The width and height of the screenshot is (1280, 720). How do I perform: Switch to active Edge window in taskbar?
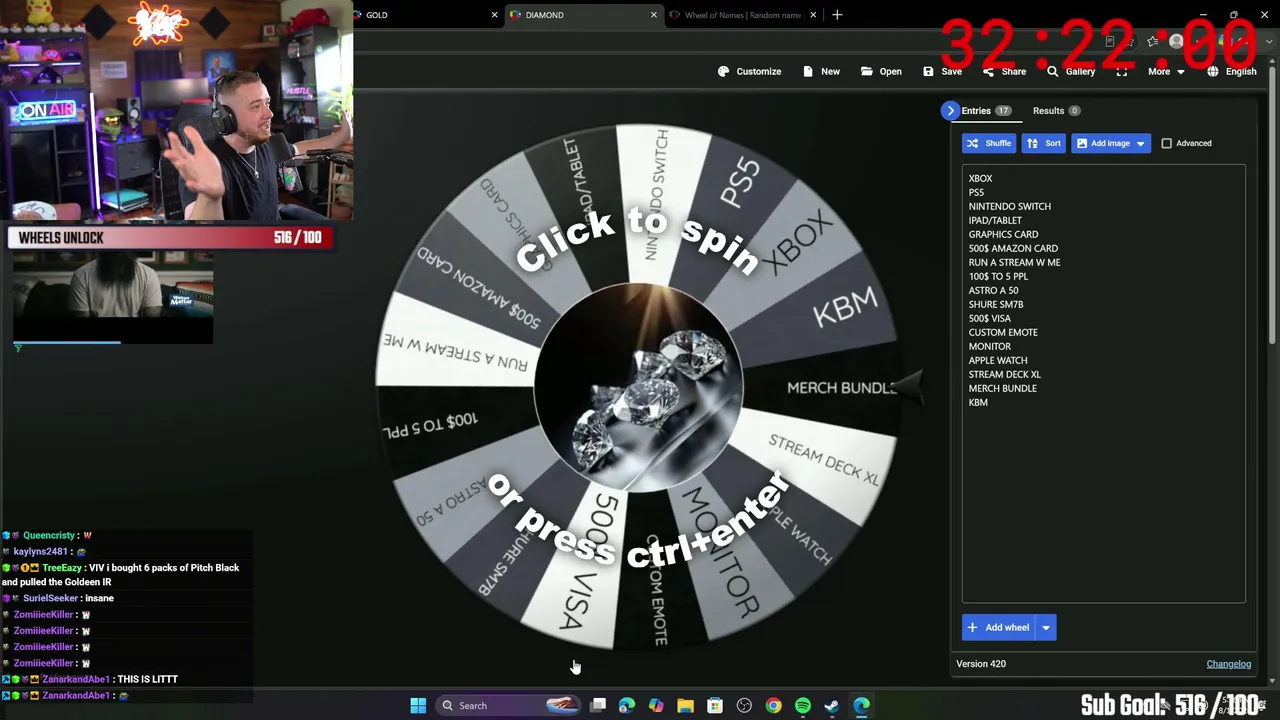point(861,706)
